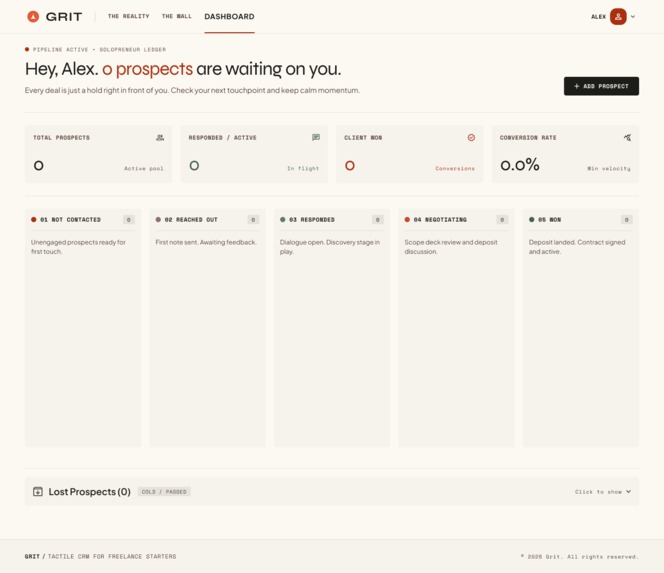Screen dimensions: 664x573
Task: Click 'Unengaged prospects ready for first touch' text
Action: coord(78,246)
